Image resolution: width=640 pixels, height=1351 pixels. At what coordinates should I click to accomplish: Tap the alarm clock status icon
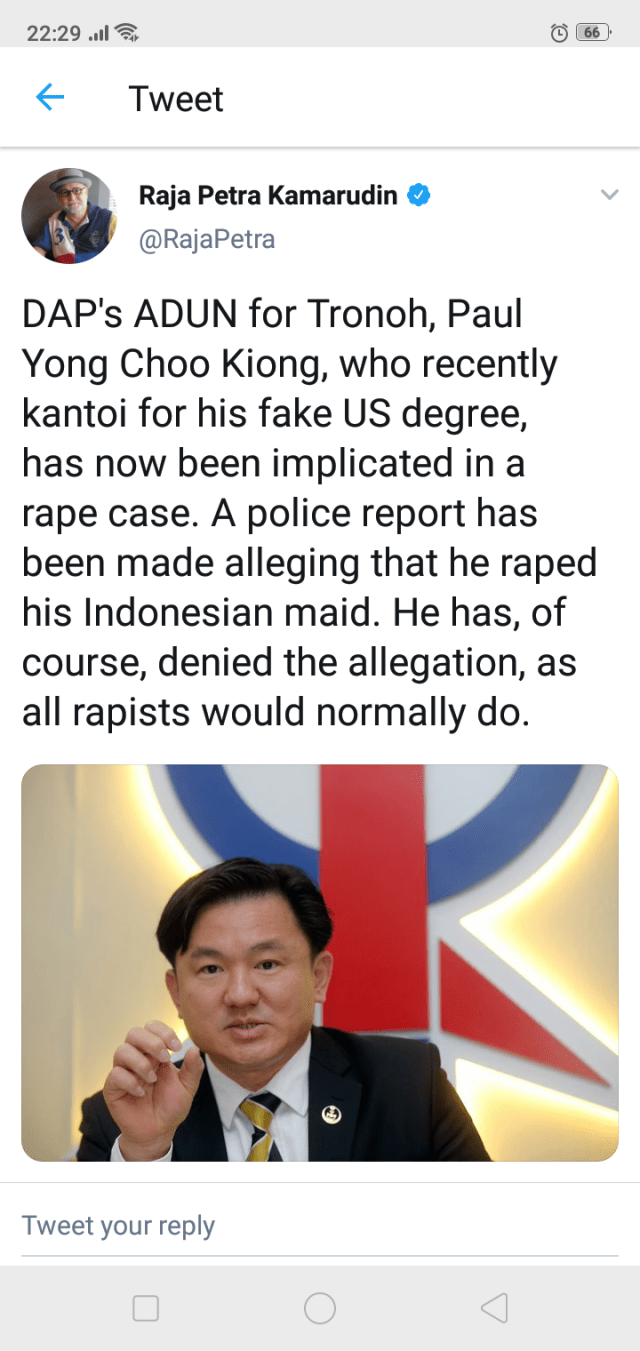[x=559, y=32]
